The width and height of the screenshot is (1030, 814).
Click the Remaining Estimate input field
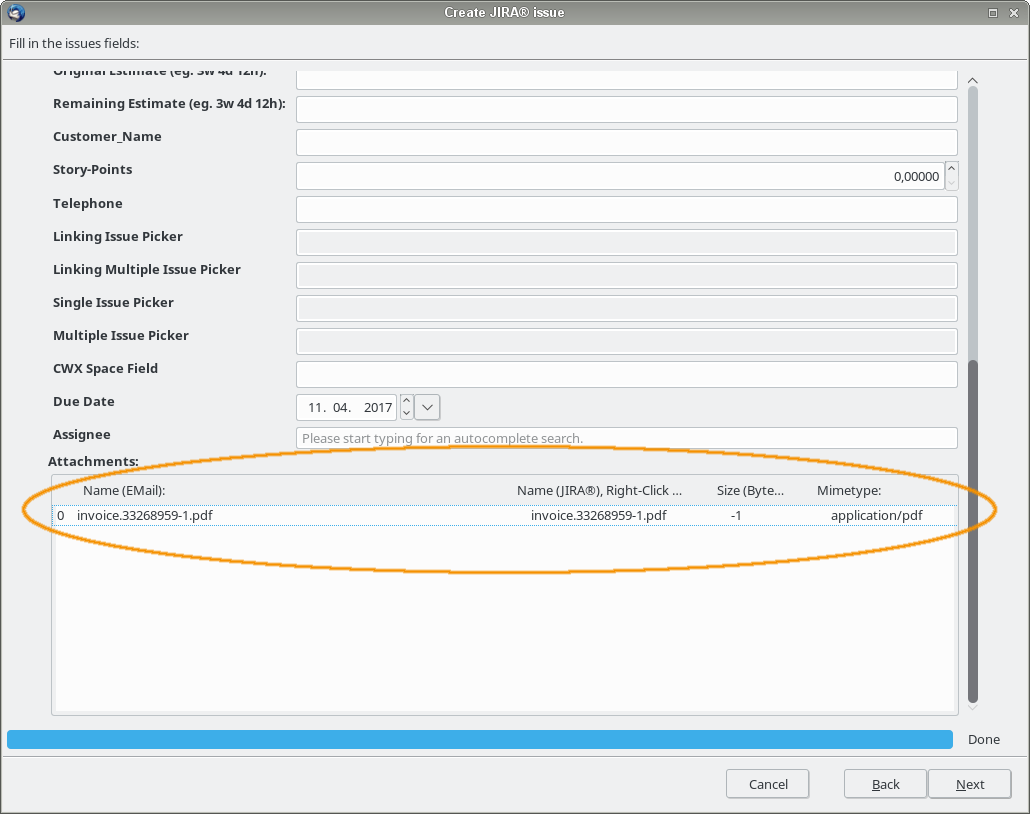[x=627, y=109]
